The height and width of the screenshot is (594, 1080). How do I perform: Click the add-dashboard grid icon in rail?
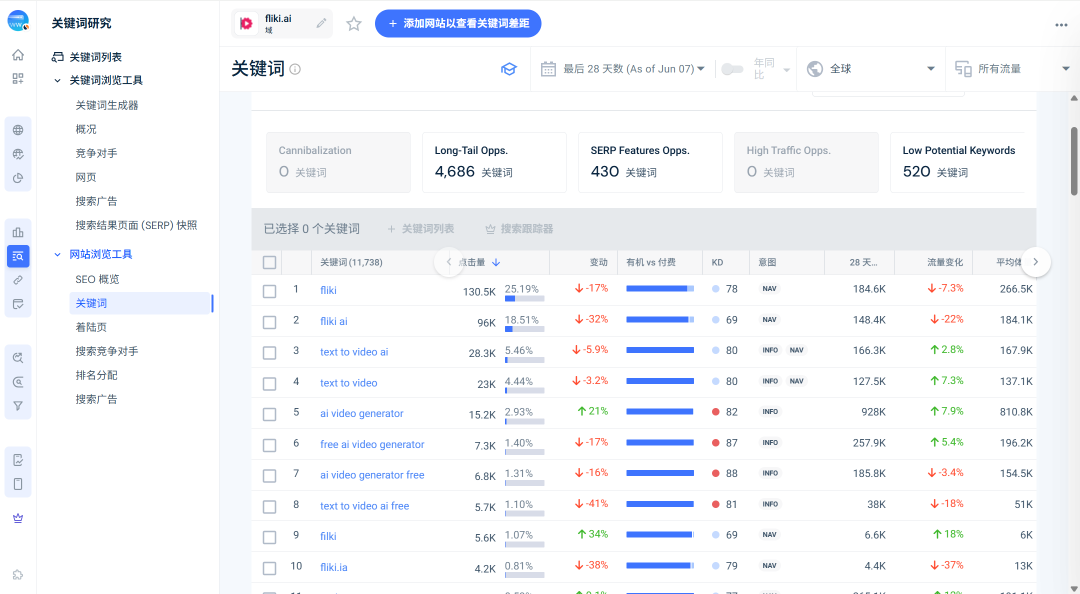point(18,79)
